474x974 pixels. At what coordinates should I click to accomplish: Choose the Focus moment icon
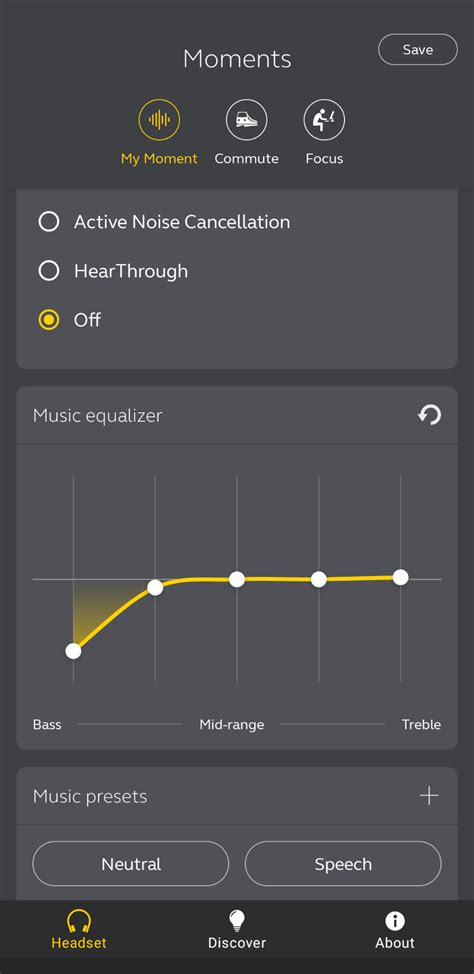[324, 119]
